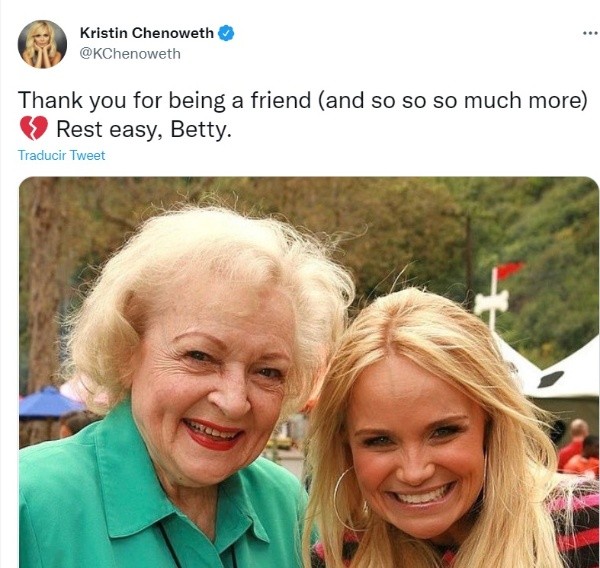Click the blue verified badge
Image resolution: width=600 pixels, height=568 pixels.
point(226,33)
